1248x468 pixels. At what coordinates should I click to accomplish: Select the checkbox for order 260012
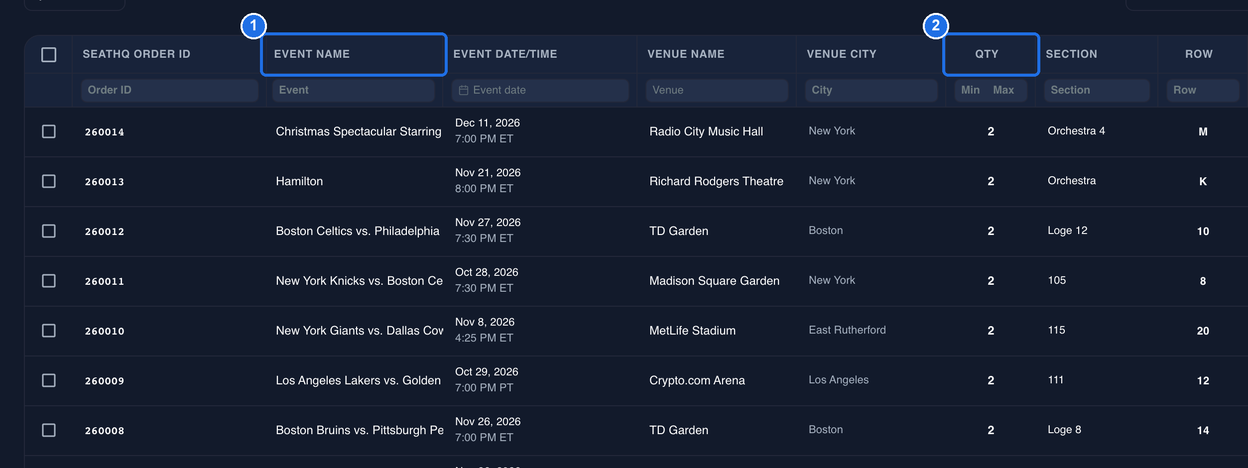(49, 231)
